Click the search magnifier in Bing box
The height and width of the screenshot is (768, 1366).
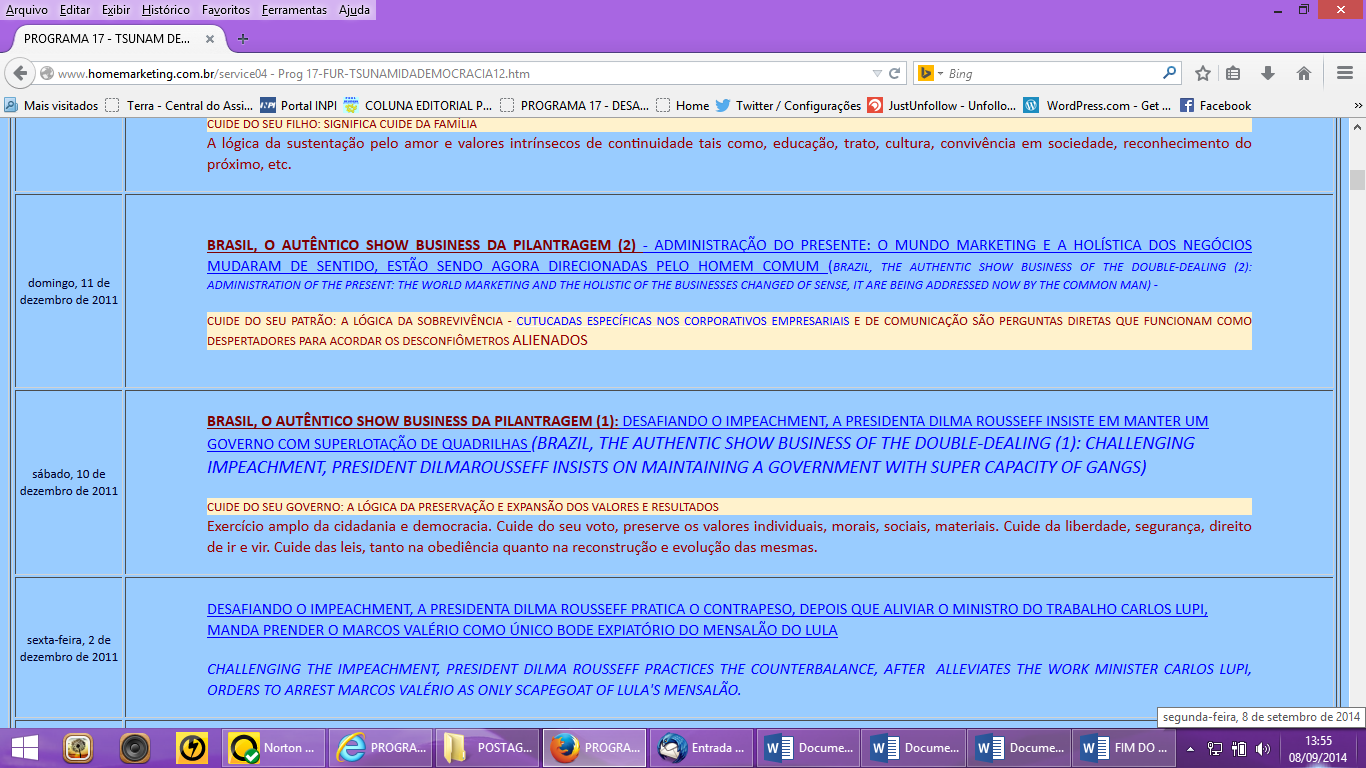point(1169,73)
